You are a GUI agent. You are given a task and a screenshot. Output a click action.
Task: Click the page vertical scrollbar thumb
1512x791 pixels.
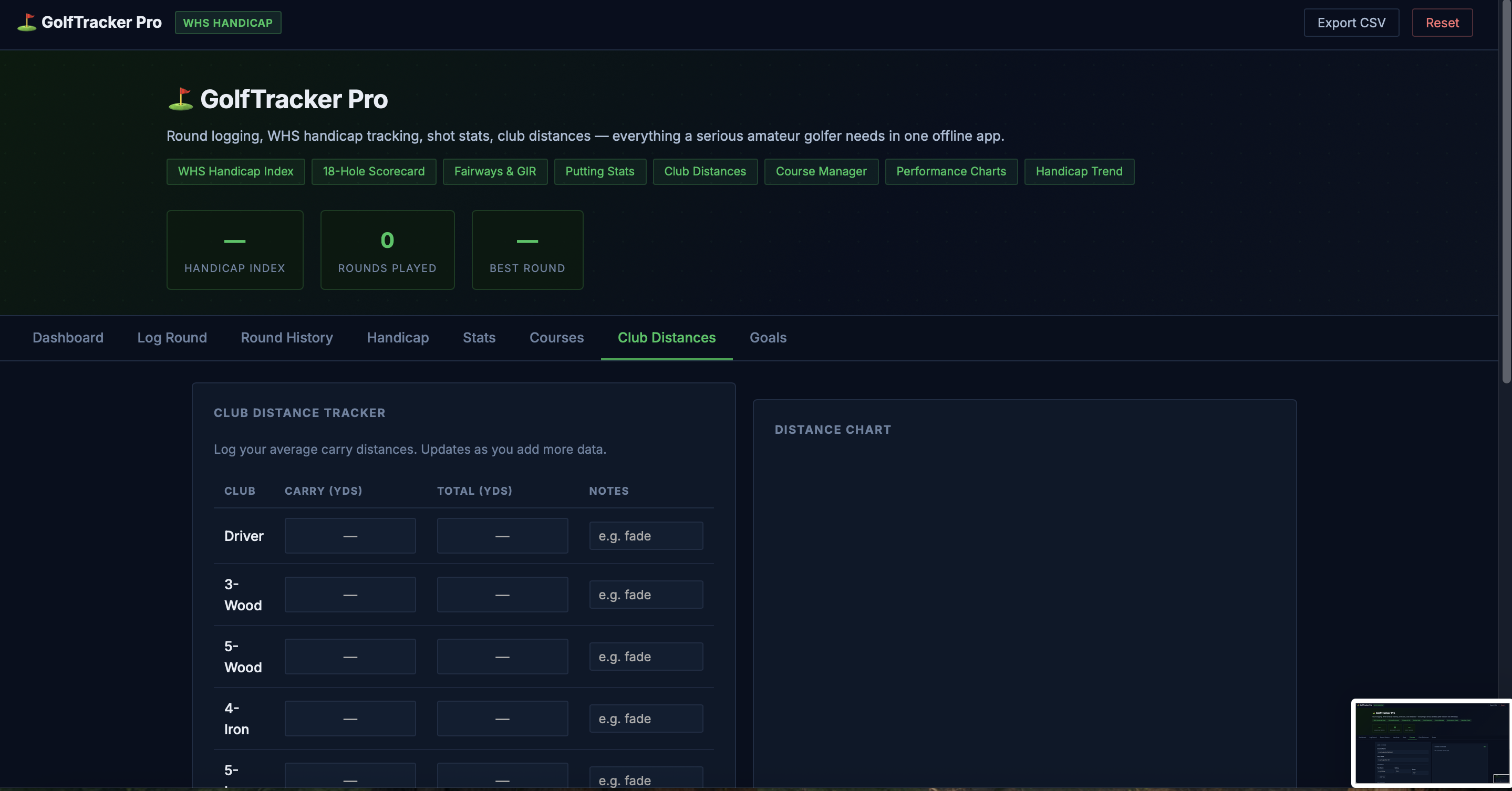pos(1506,192)
